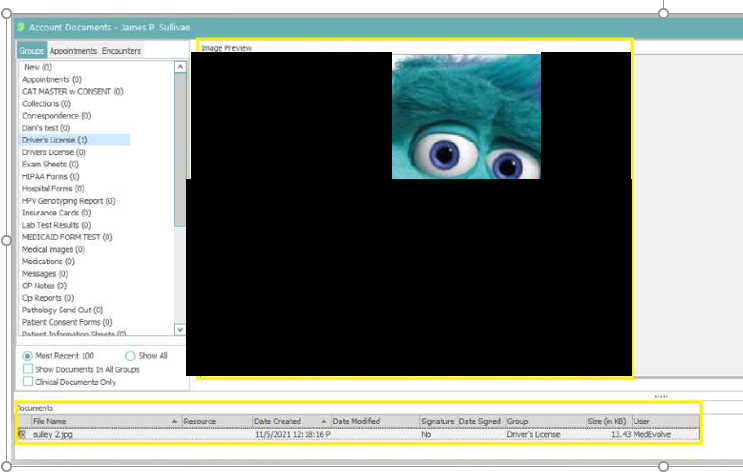Click the Account Documents window title icon
Viewport: 743px width, 475px height.
pyautogui.click(x=21, y=27)
